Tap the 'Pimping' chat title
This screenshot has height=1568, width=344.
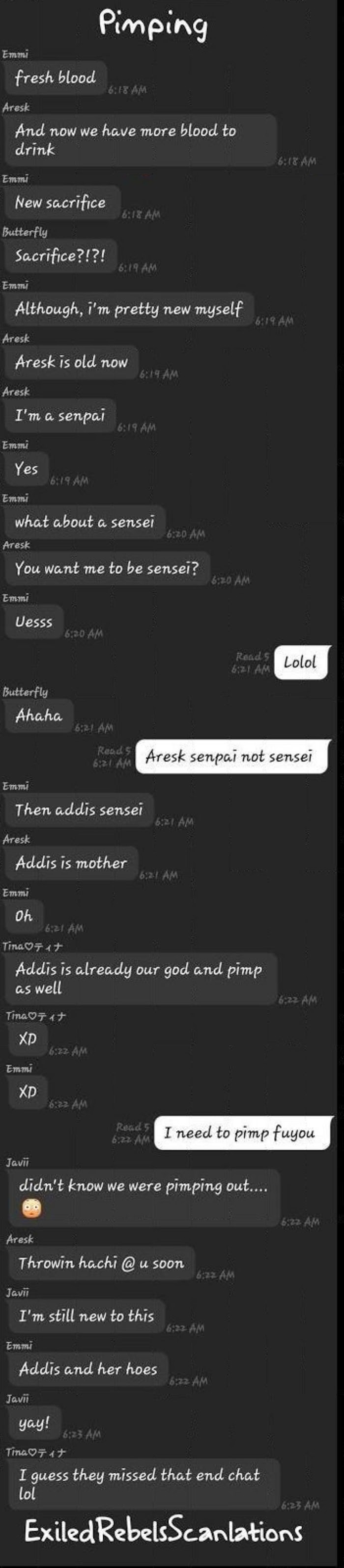[154, 26]
